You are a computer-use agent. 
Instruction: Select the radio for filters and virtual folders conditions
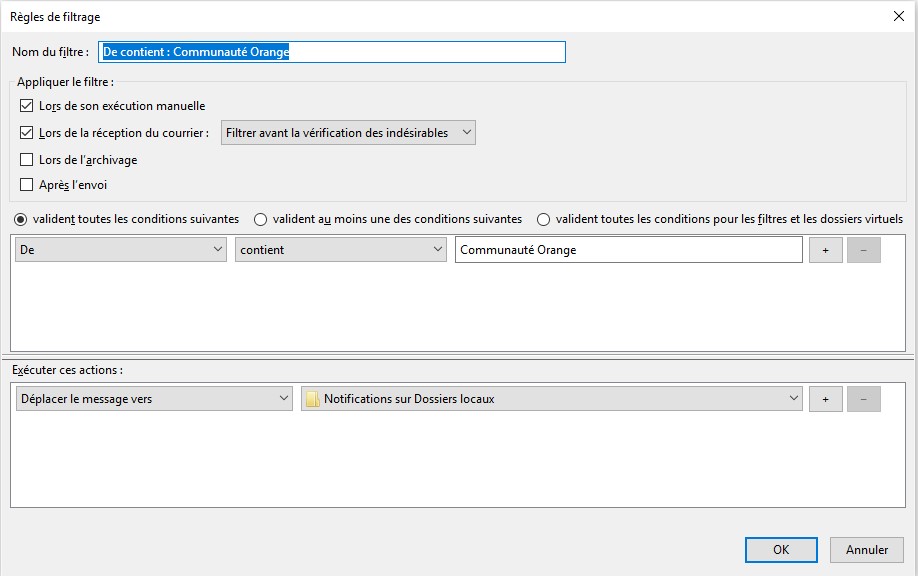click(544, 219)
